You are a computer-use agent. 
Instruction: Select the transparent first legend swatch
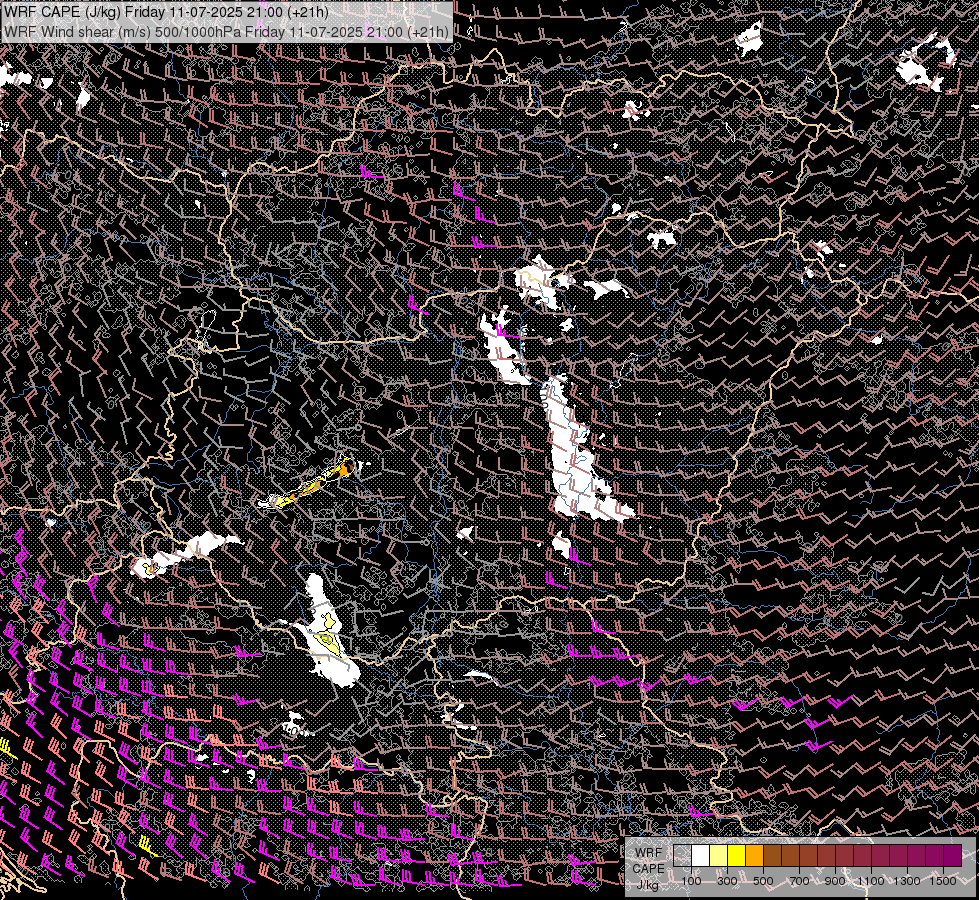[x=682, y=855]
